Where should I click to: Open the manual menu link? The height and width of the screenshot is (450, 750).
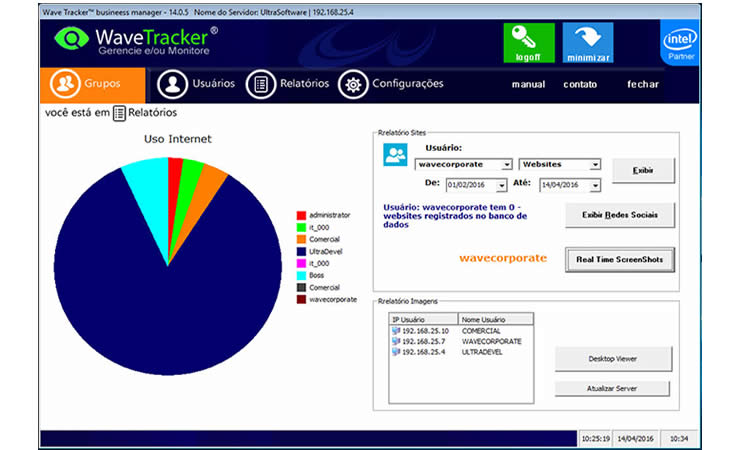point(528,85)
